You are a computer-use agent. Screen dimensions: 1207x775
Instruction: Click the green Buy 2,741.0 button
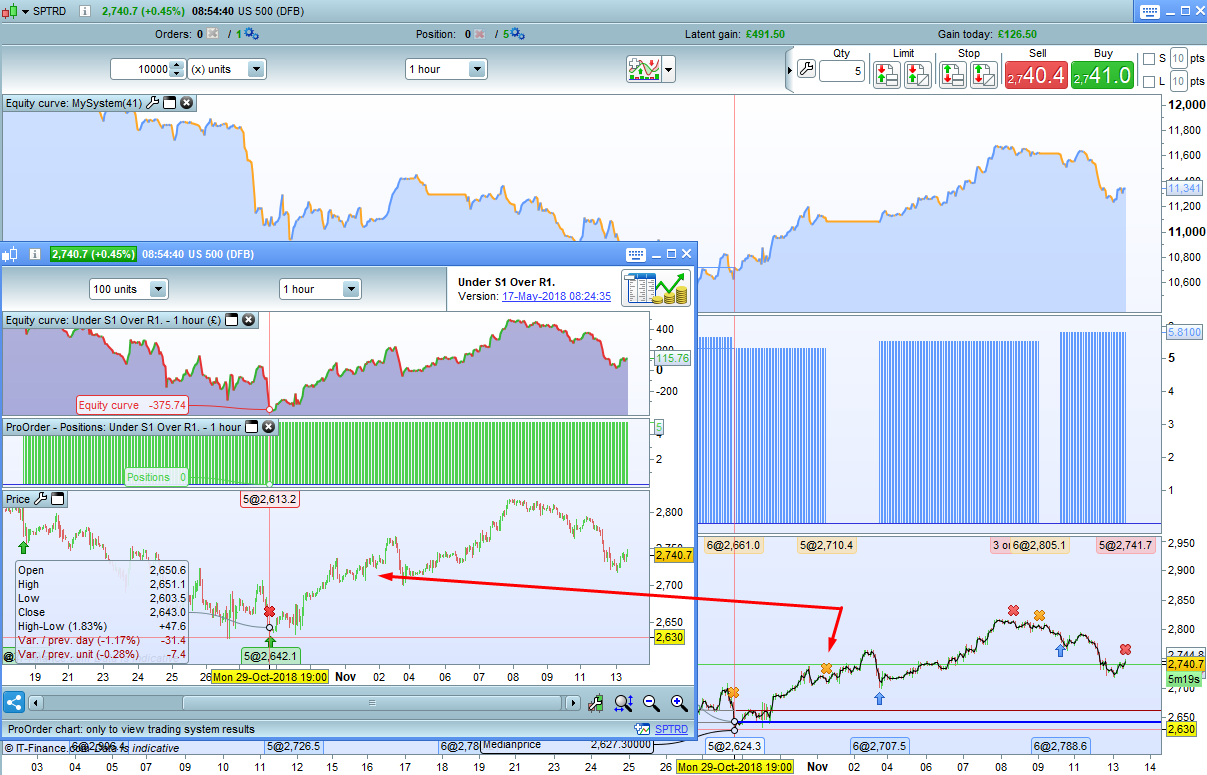coord(1102,75)
